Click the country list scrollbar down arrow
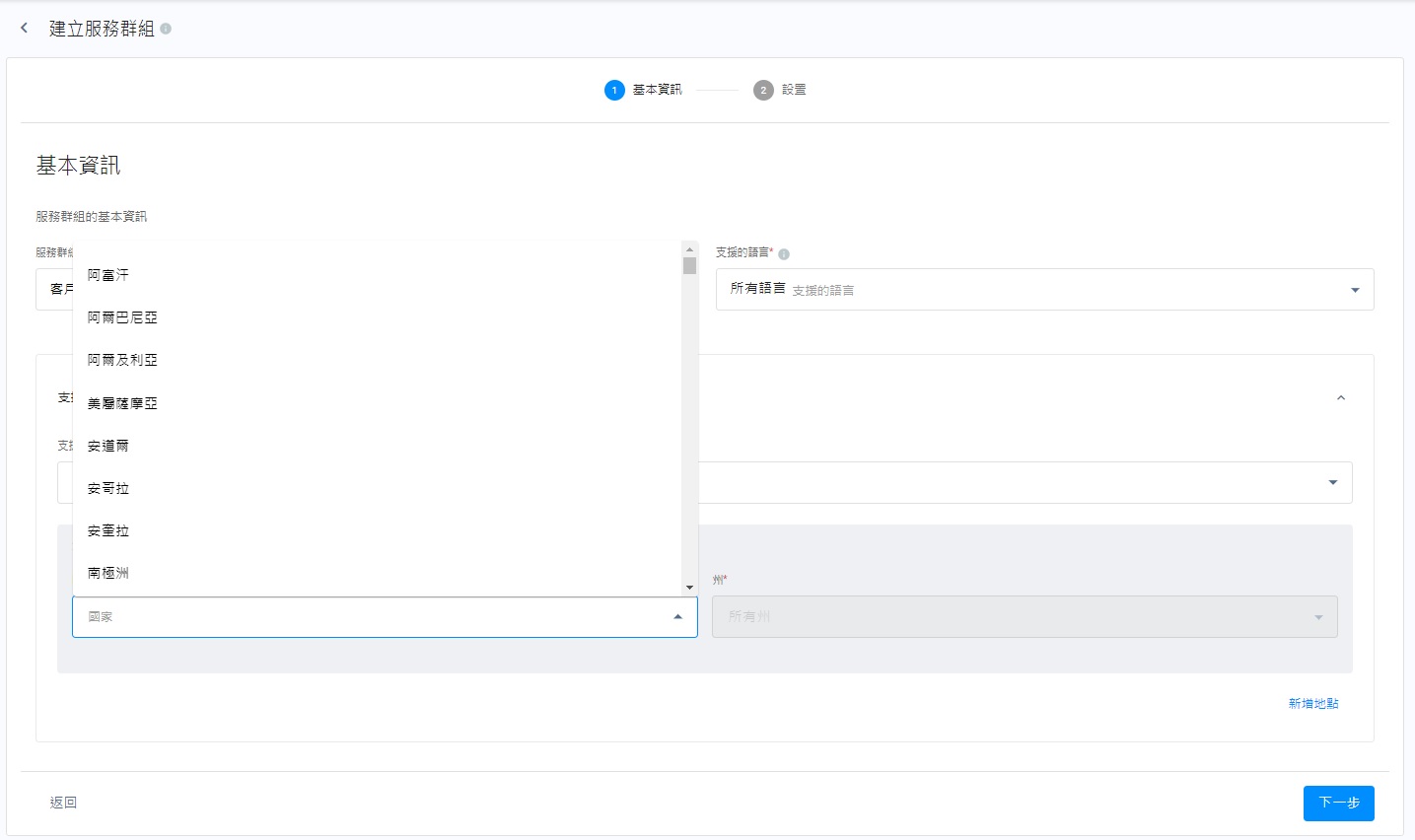The image size is (1415, 840). (x=689, y=588)
